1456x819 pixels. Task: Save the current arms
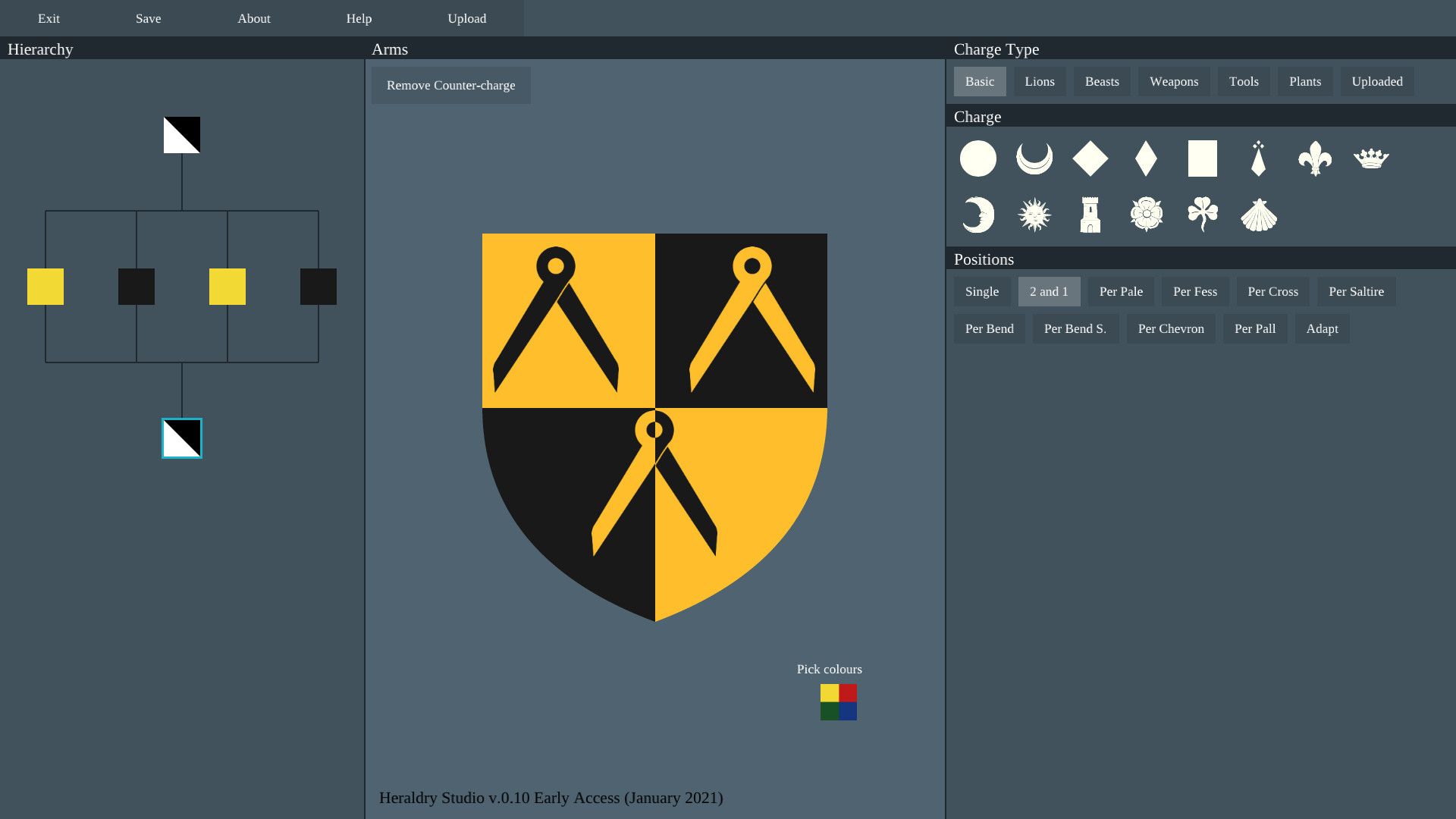148,18
